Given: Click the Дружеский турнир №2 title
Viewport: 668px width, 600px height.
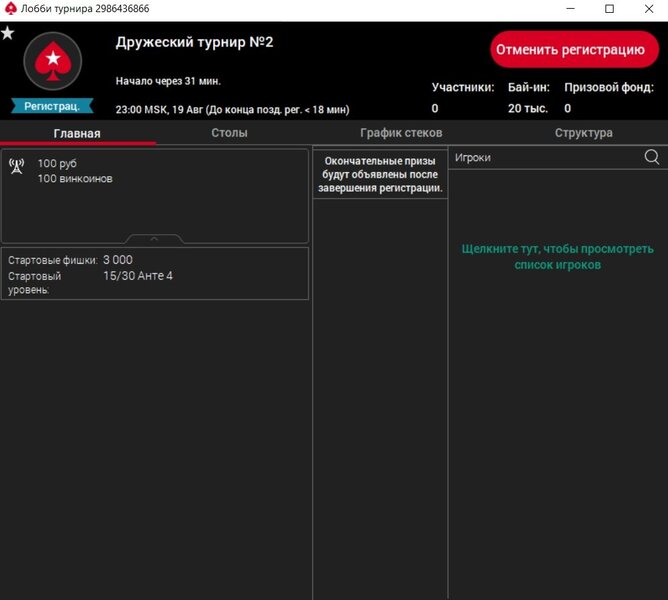Looking at the screenshot, I should 194,42.
